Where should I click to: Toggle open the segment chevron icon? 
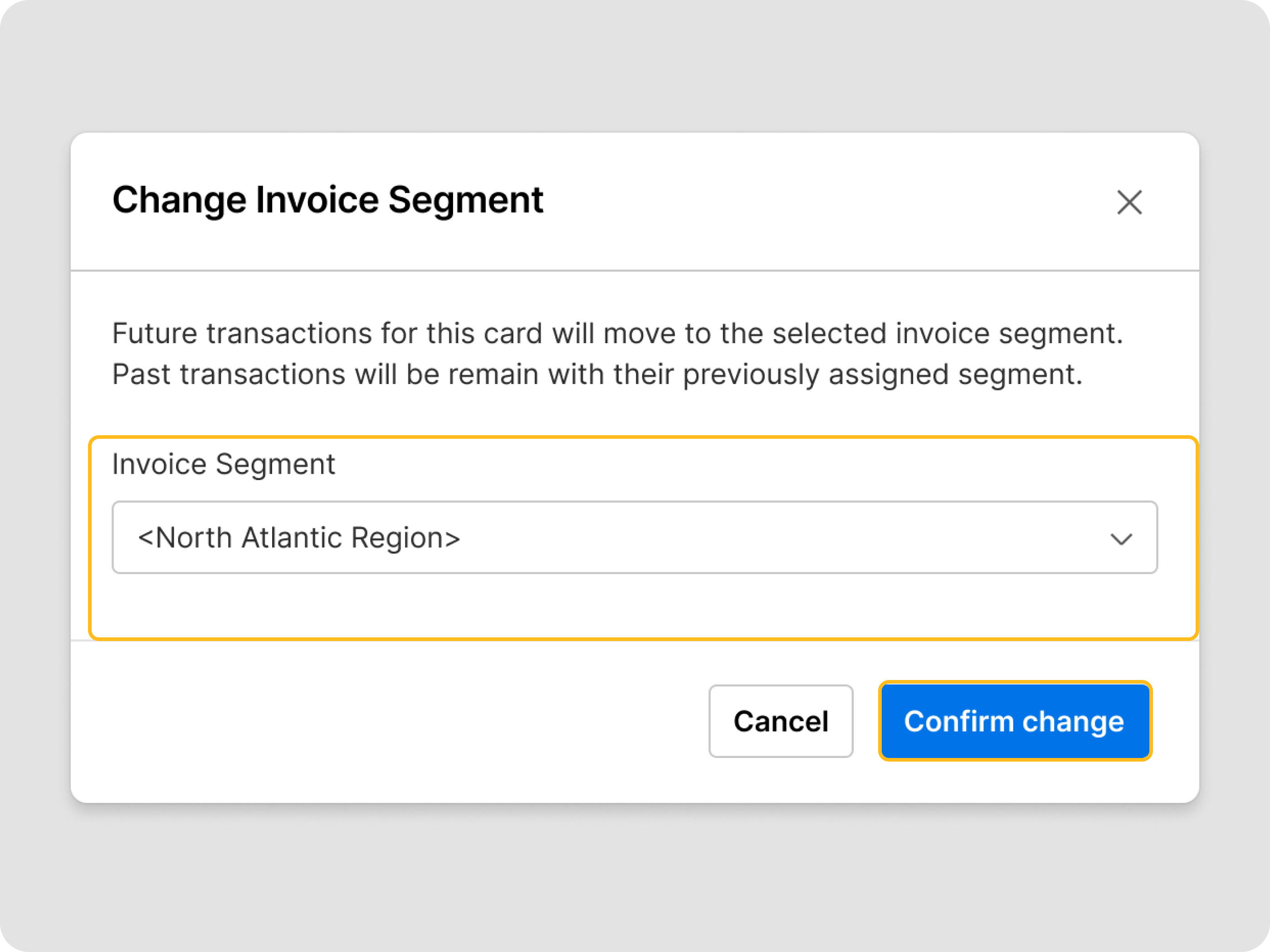[1120, 538]
